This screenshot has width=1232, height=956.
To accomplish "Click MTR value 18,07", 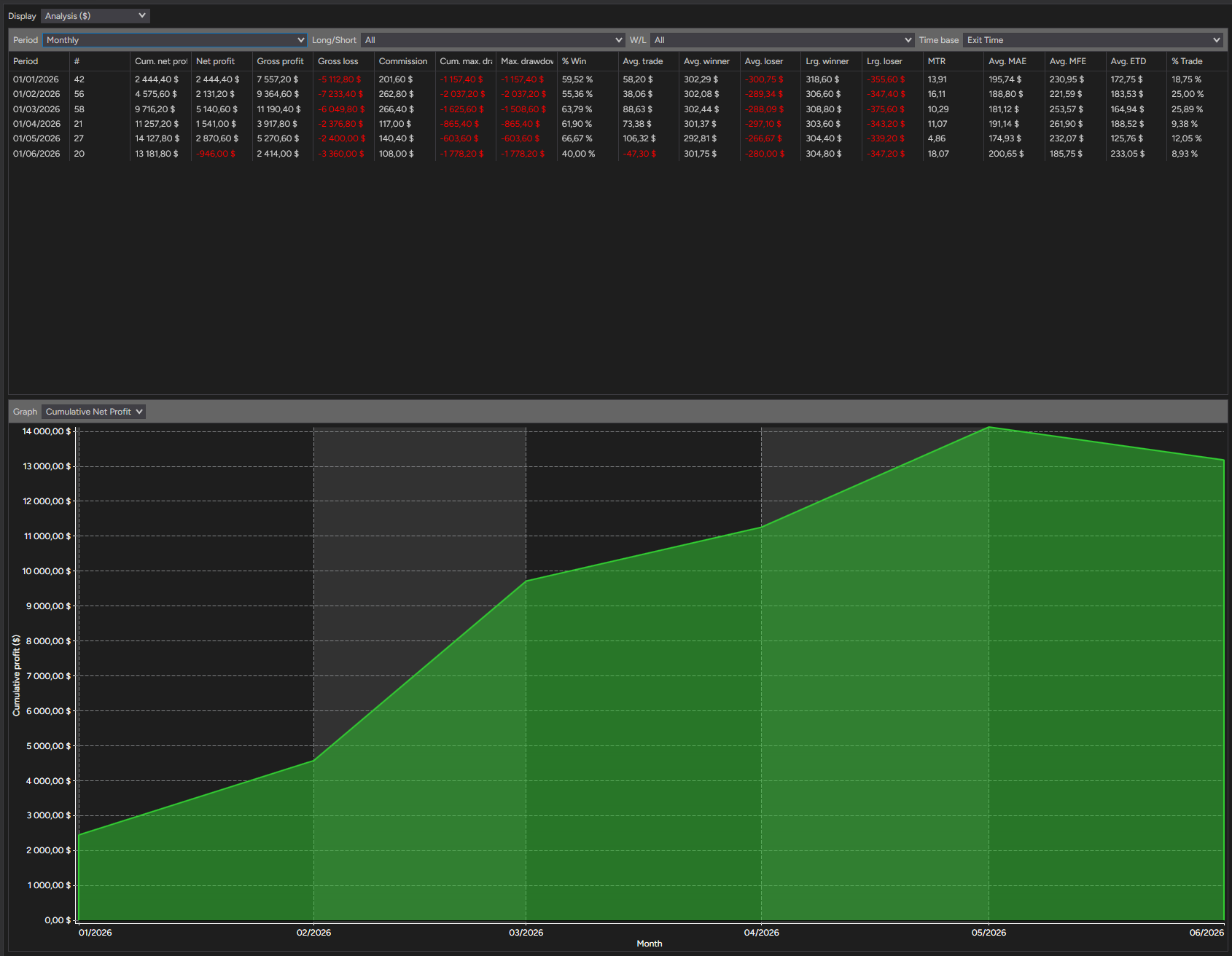I will click(x=938, y=154).
